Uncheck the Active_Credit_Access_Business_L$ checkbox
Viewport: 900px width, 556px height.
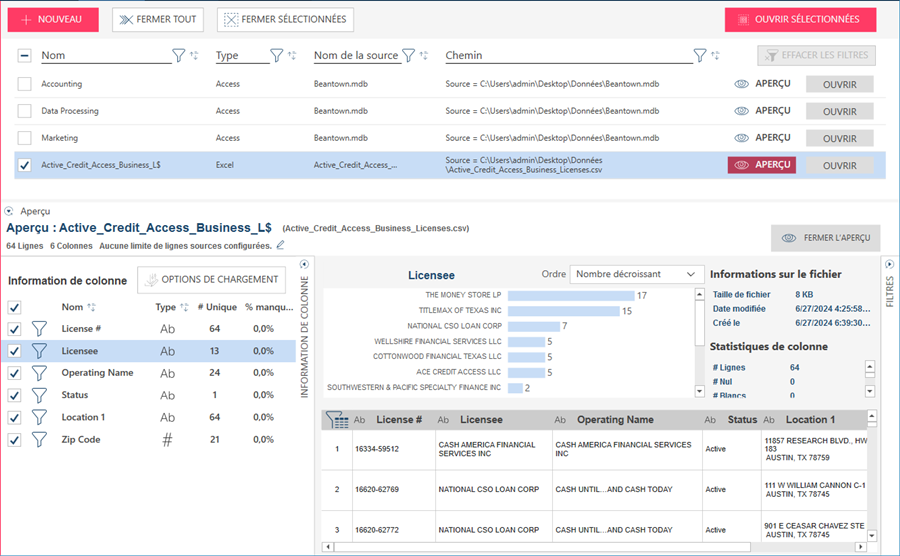[25, 166]
